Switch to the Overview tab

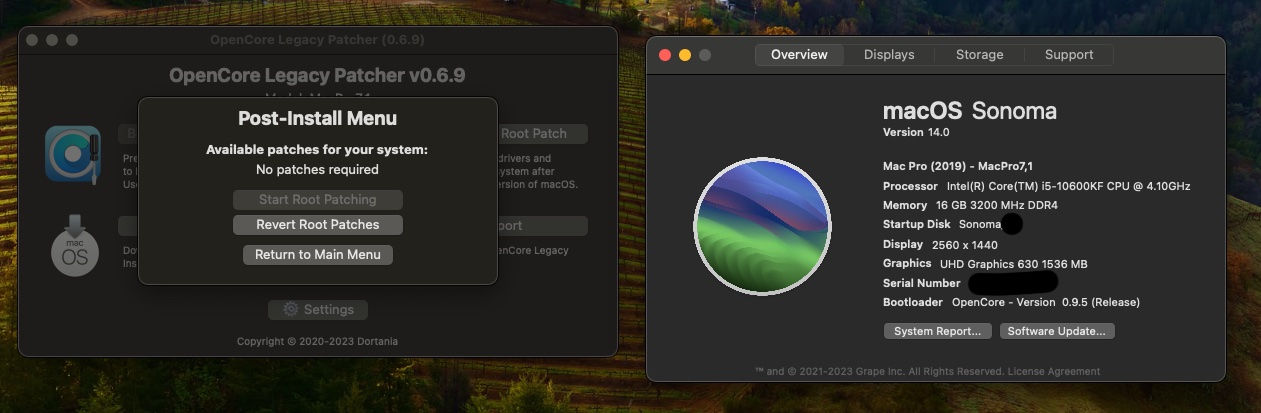[799, 55]
